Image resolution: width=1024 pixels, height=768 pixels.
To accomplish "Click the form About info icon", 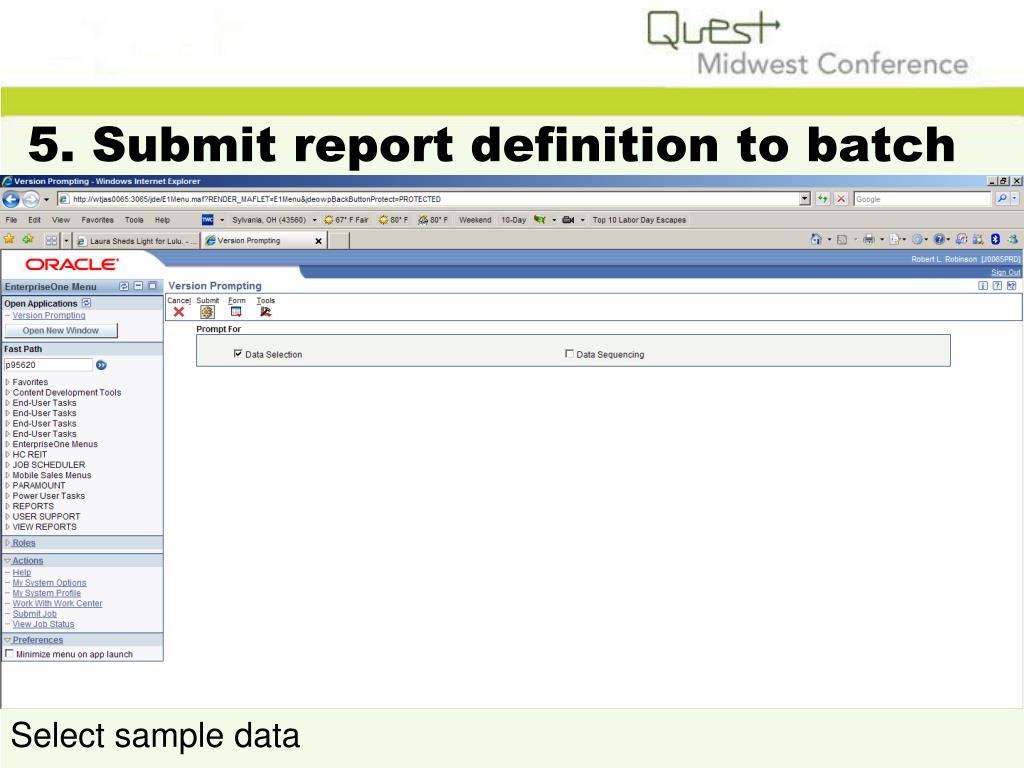I will [983, 286].
